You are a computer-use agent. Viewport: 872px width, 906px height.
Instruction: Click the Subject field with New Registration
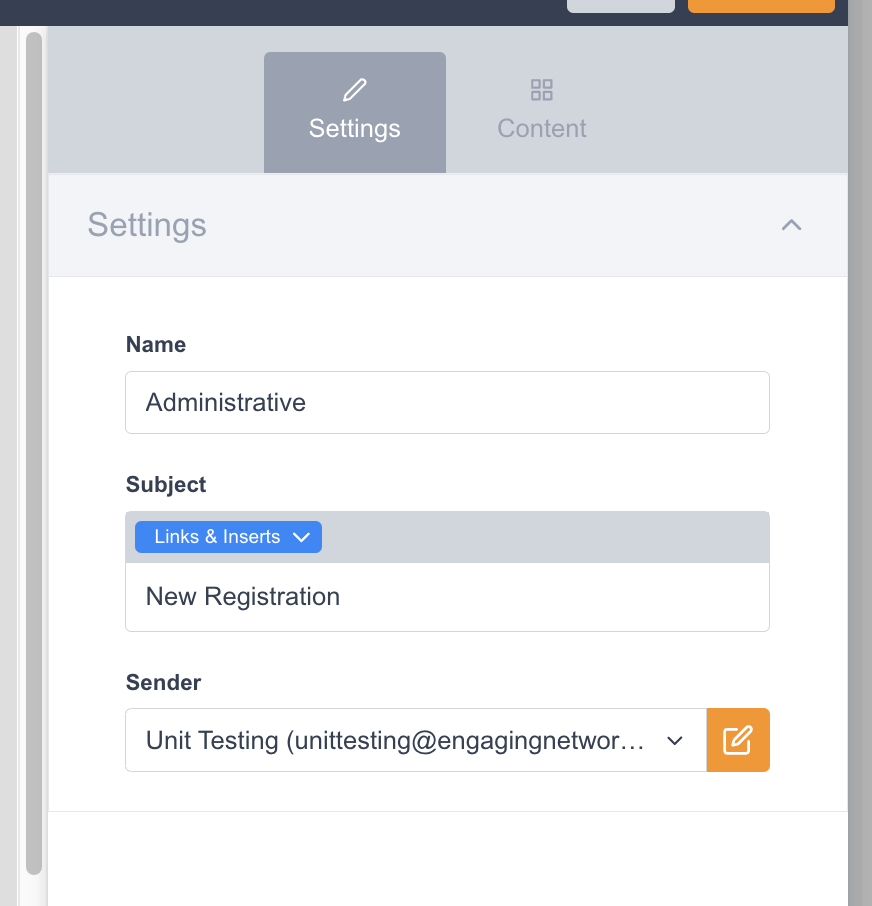point(447,597)
